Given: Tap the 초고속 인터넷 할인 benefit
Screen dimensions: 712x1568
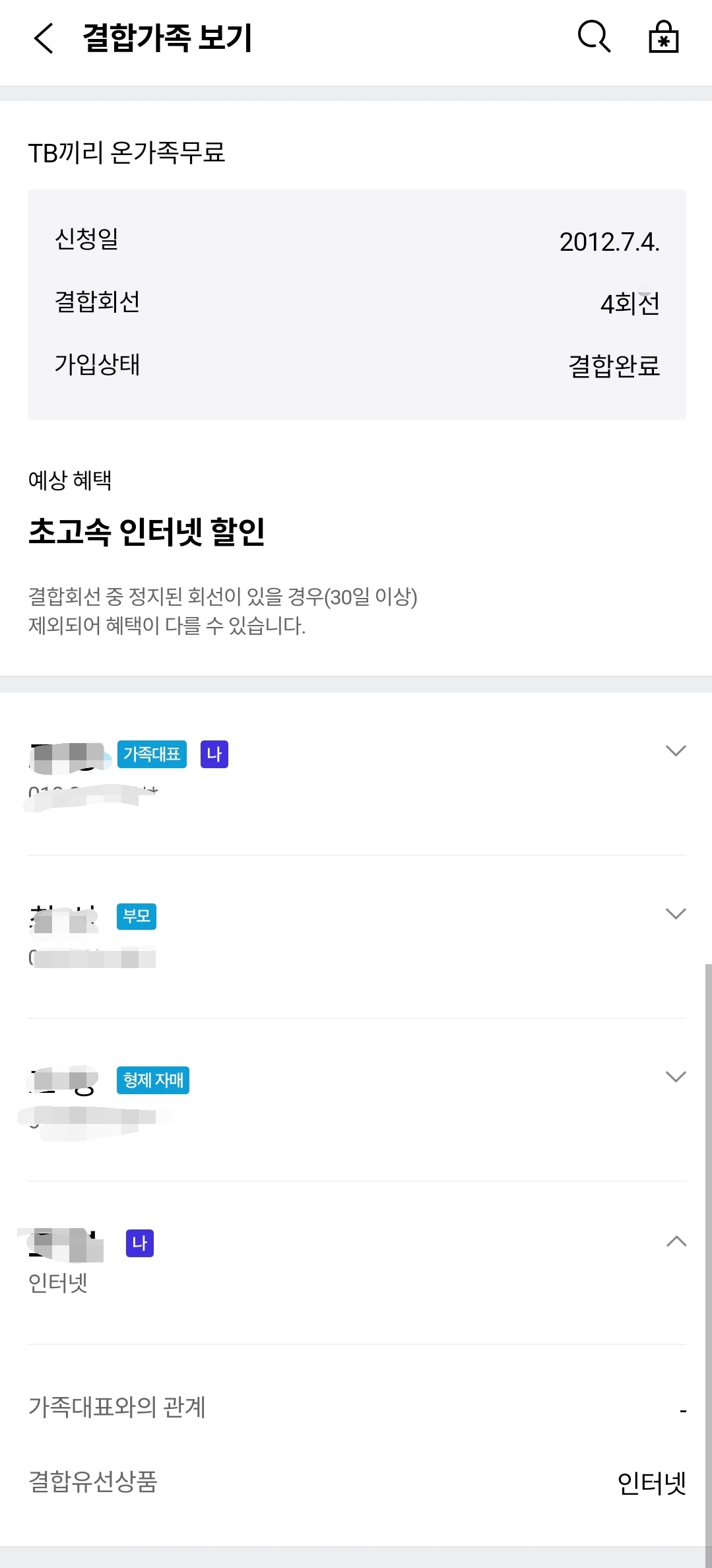Looking at the screenshot, I should (146, 532).
